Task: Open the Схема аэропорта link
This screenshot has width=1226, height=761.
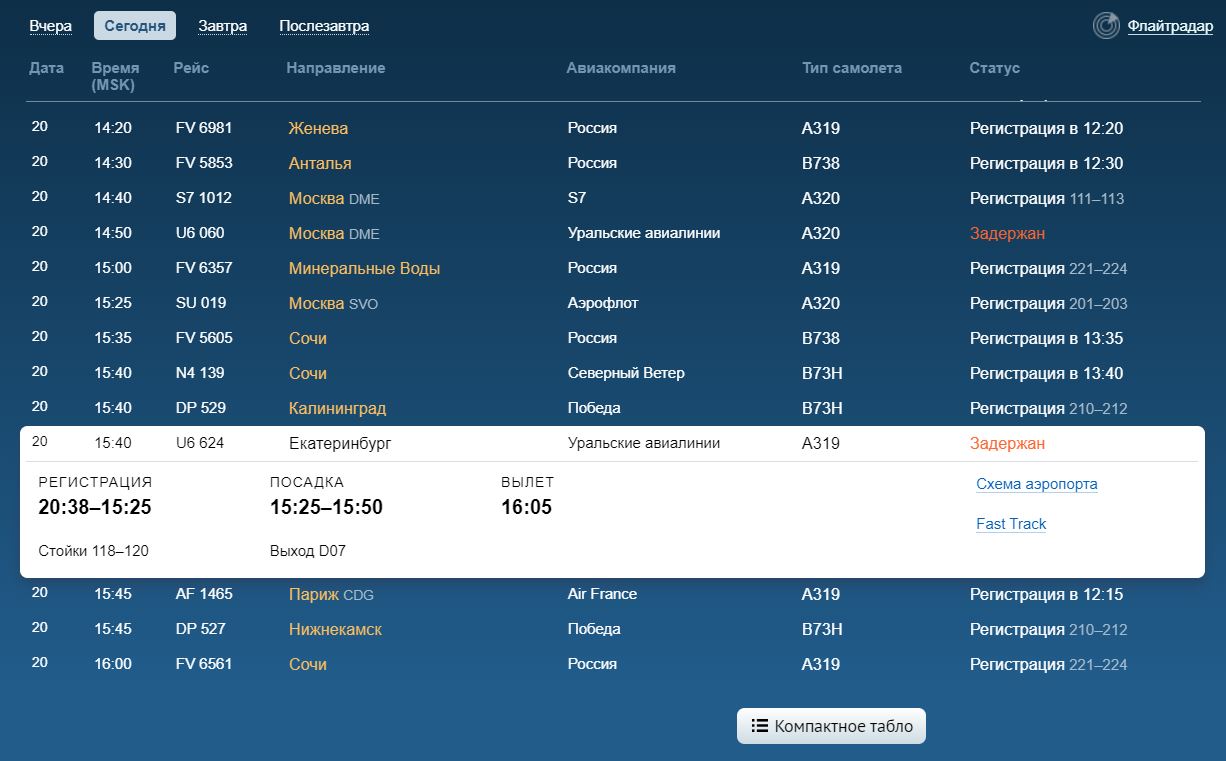Action: click(1037, 484)
